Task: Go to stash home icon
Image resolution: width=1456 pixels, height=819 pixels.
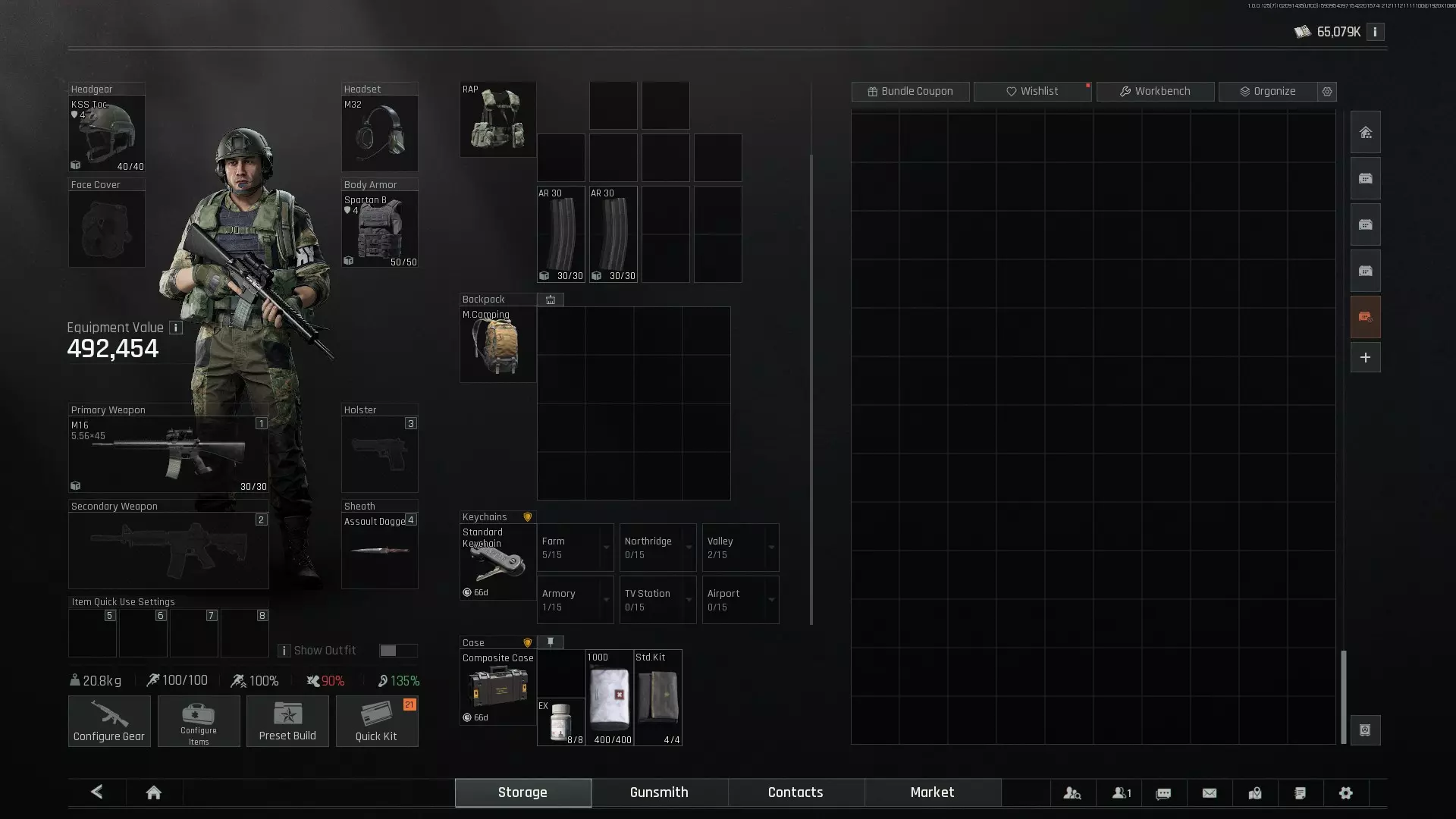Action: [1365, 133]
